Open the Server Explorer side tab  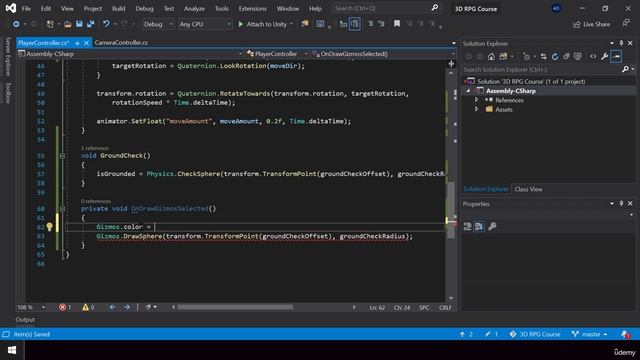click(7, 56)
